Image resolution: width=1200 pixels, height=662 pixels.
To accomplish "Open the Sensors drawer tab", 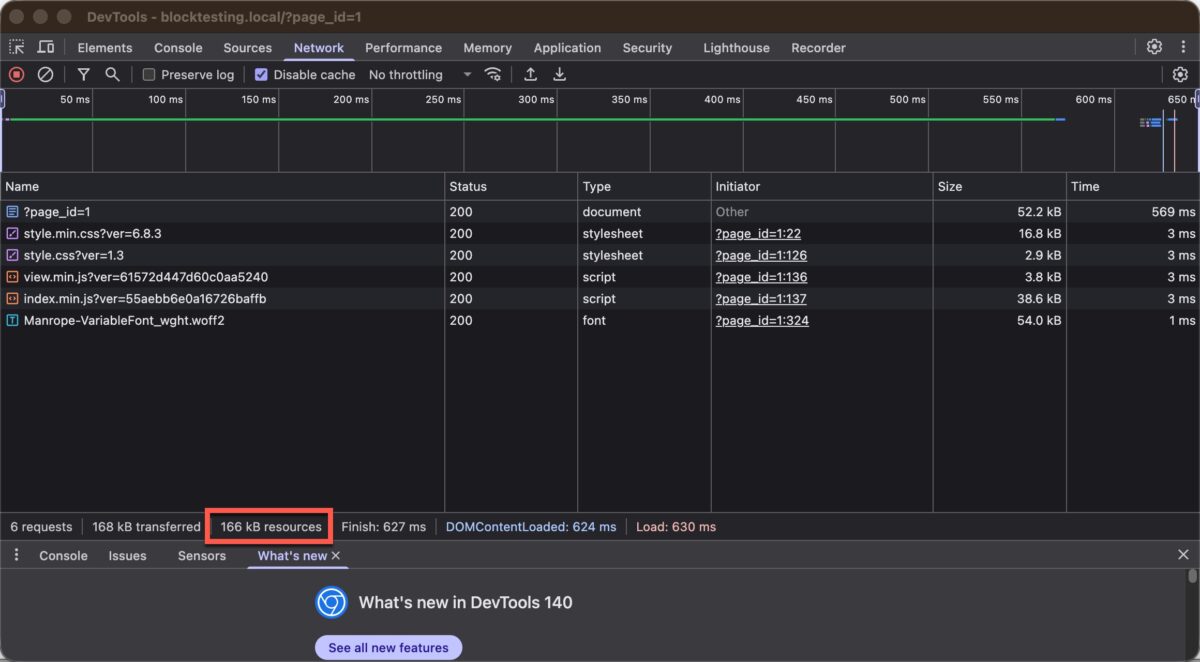I will [201, 555].
